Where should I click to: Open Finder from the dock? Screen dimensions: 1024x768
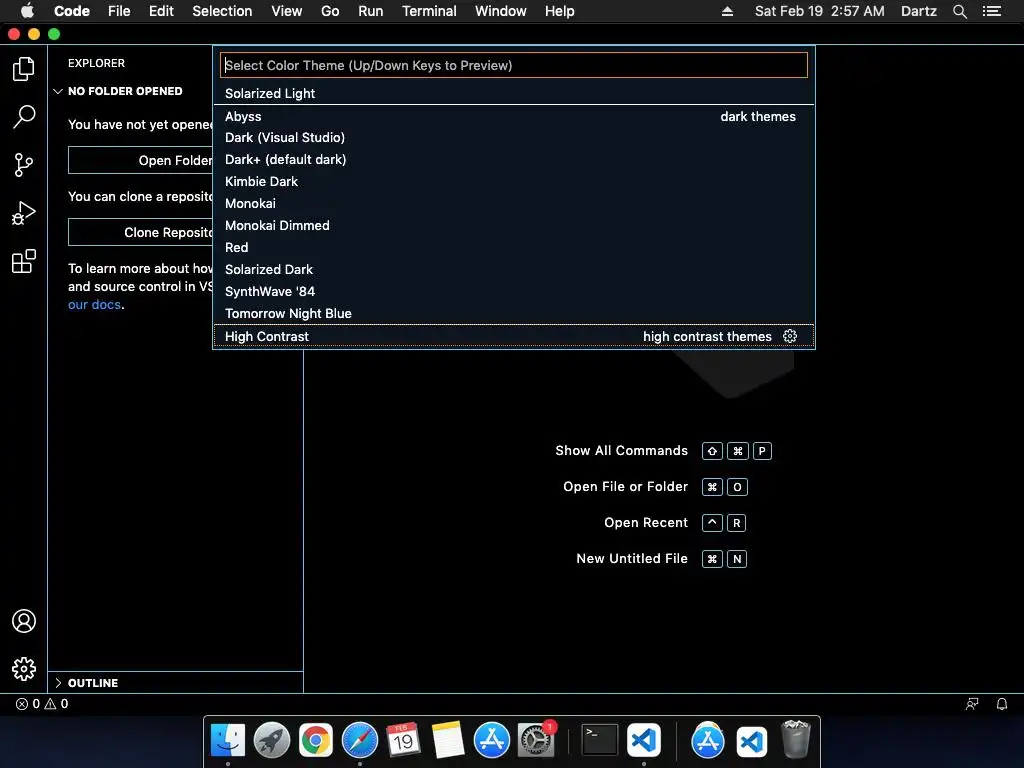[228, 741]
